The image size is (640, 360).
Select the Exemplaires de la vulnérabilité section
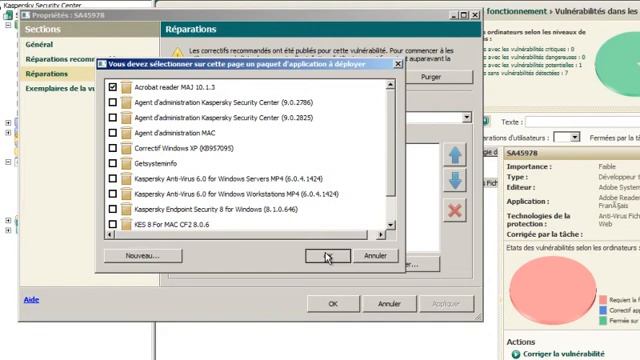tap(60, 89)
